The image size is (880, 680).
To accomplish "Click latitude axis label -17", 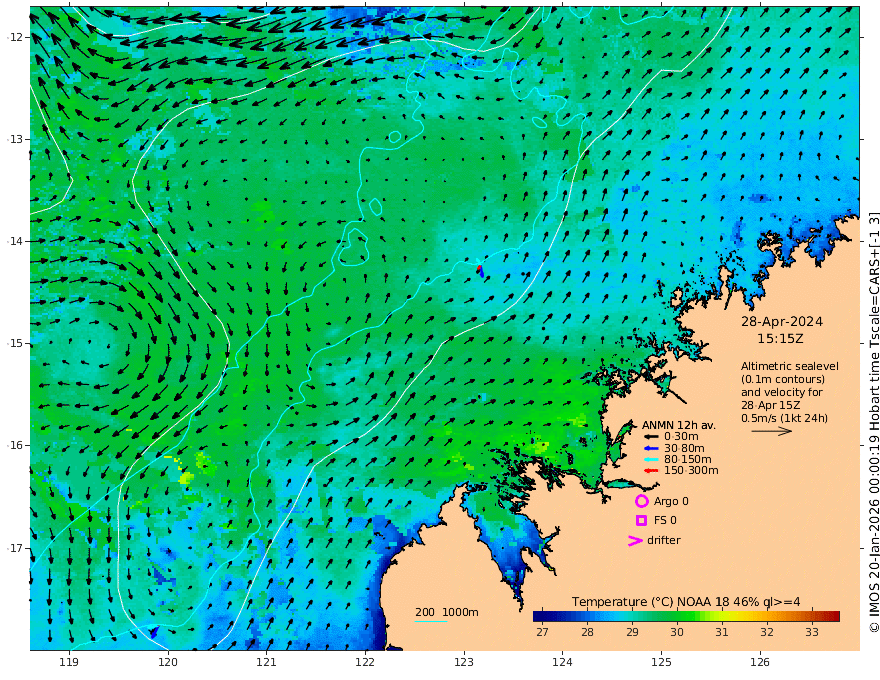I will pos(15,548).
